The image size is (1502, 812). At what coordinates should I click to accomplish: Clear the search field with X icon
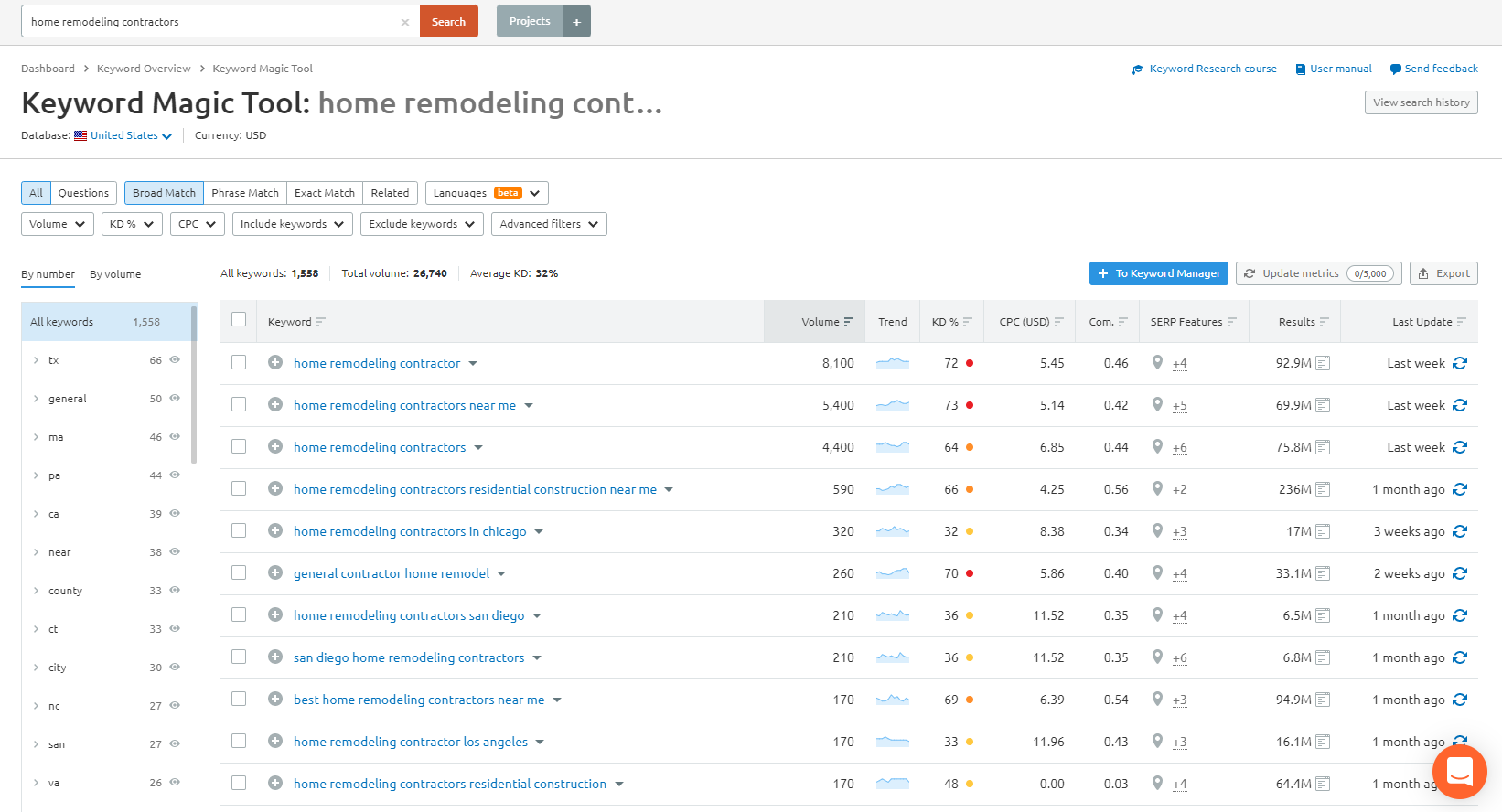pyautogui.click(x=405, y=22)
